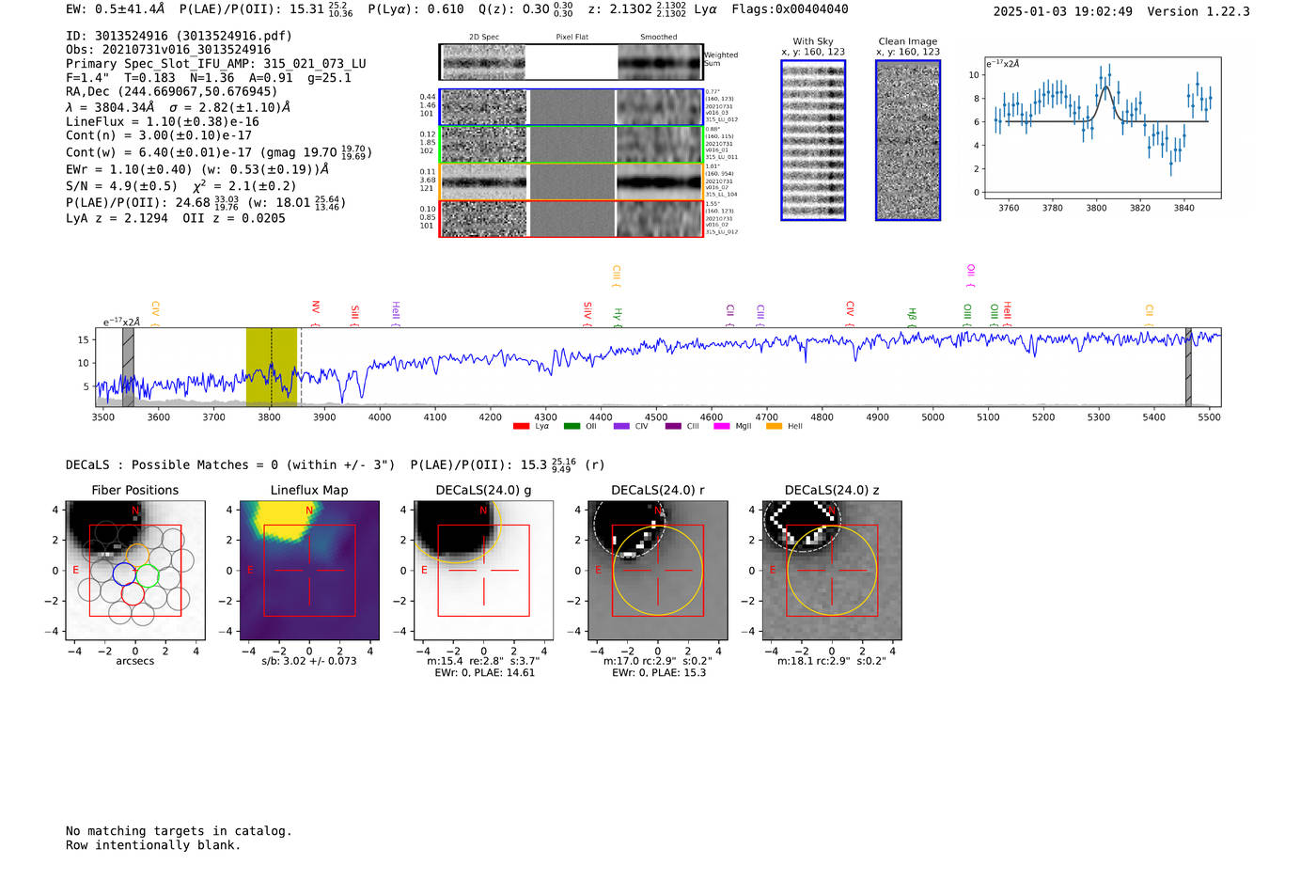The image size is (1316, 896).
Task: Click the yellow aperture circle in r-band cutout
Action: point(658,571)
